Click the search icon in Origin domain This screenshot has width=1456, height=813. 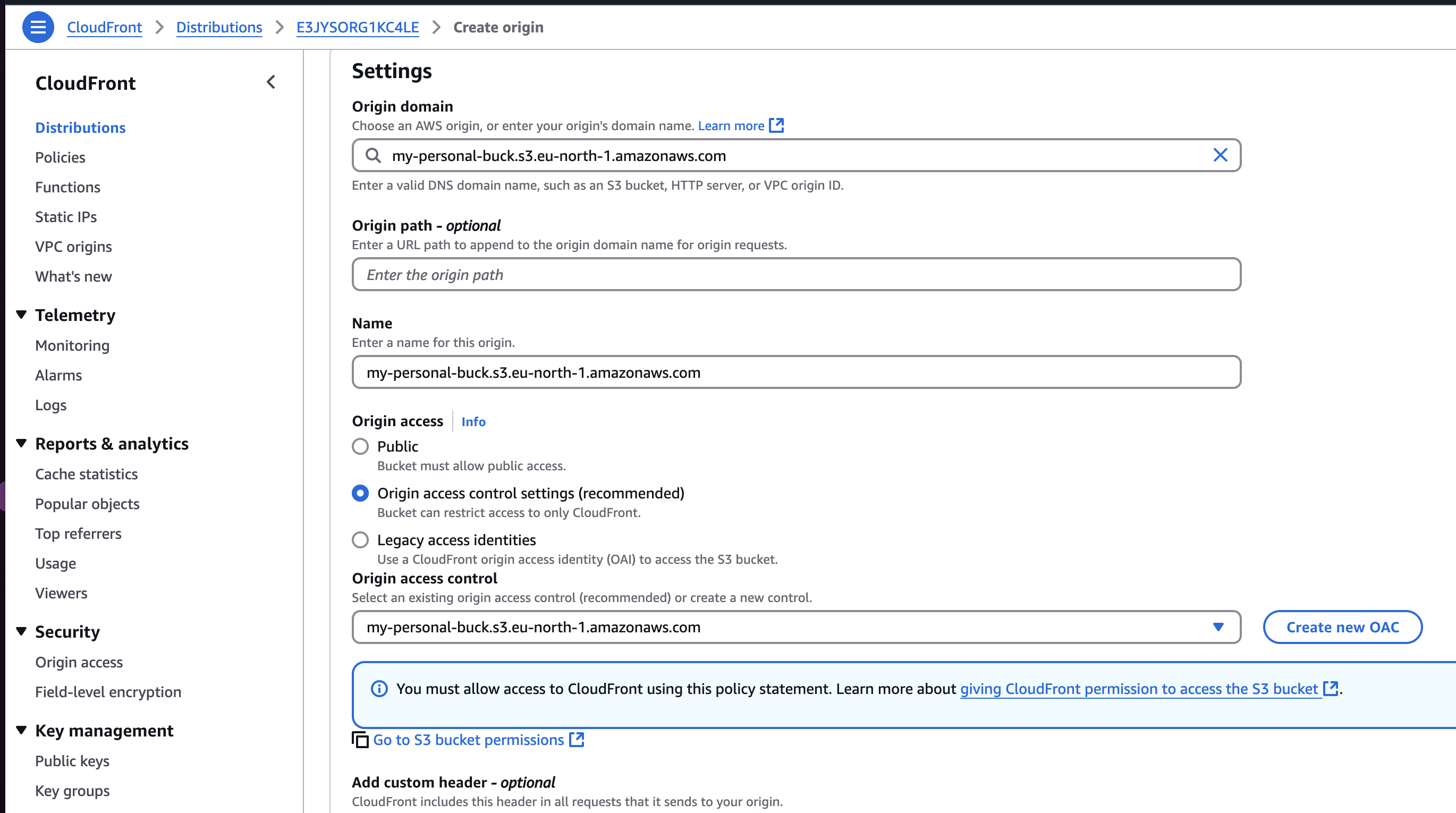click(373, 155)
